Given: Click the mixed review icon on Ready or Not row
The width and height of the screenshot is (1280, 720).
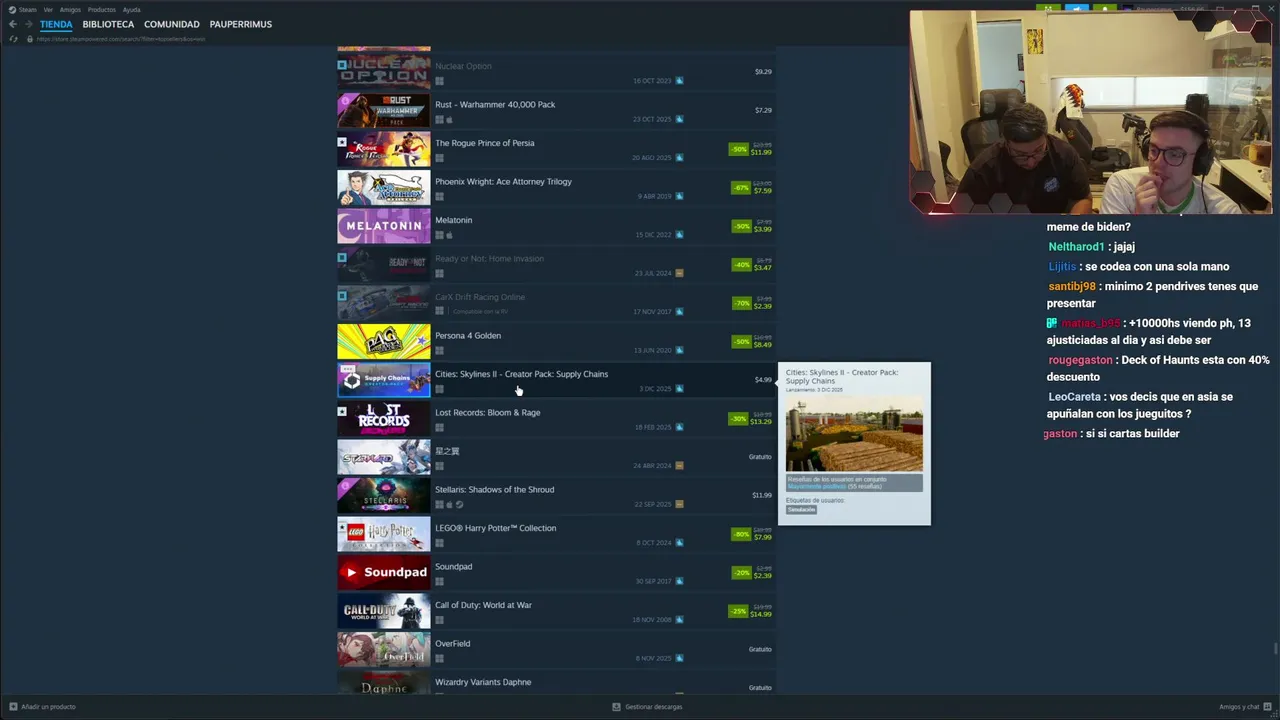Looking at the screenshot, I should click(679, 273).
